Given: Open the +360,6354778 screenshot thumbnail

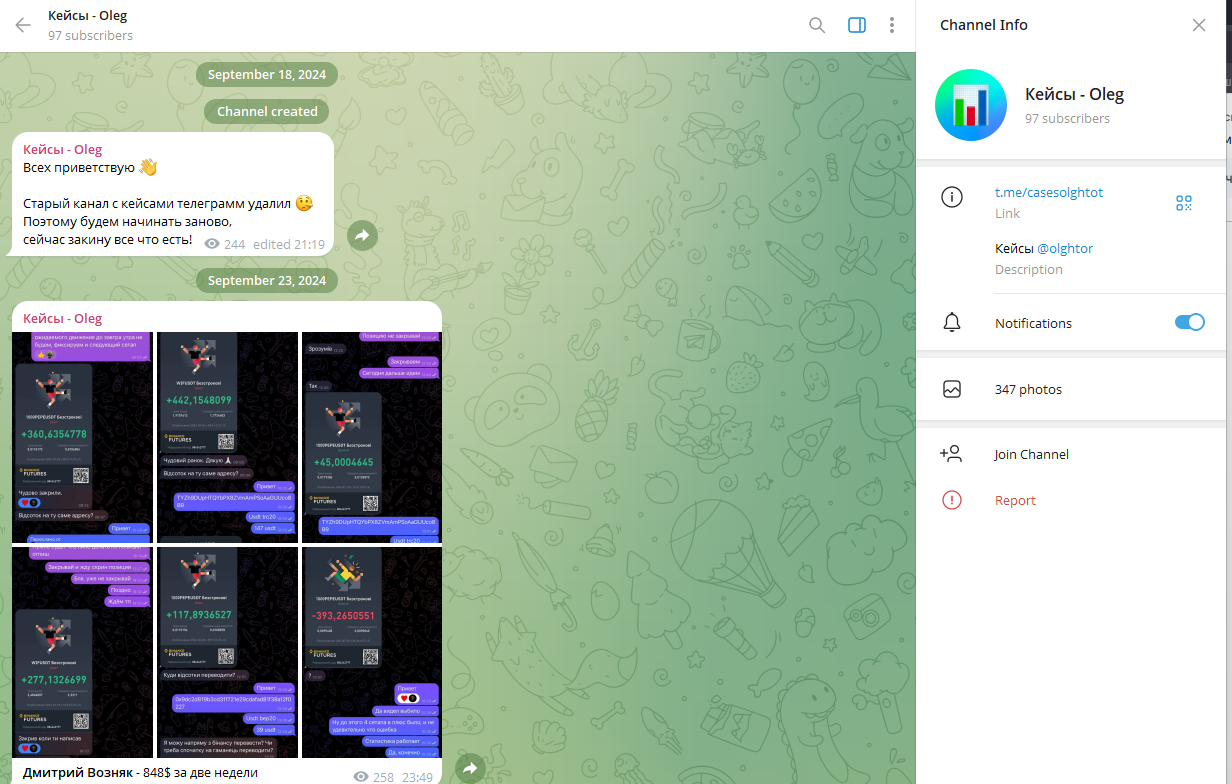Looking at the screenshot, I should pos(83,437).
